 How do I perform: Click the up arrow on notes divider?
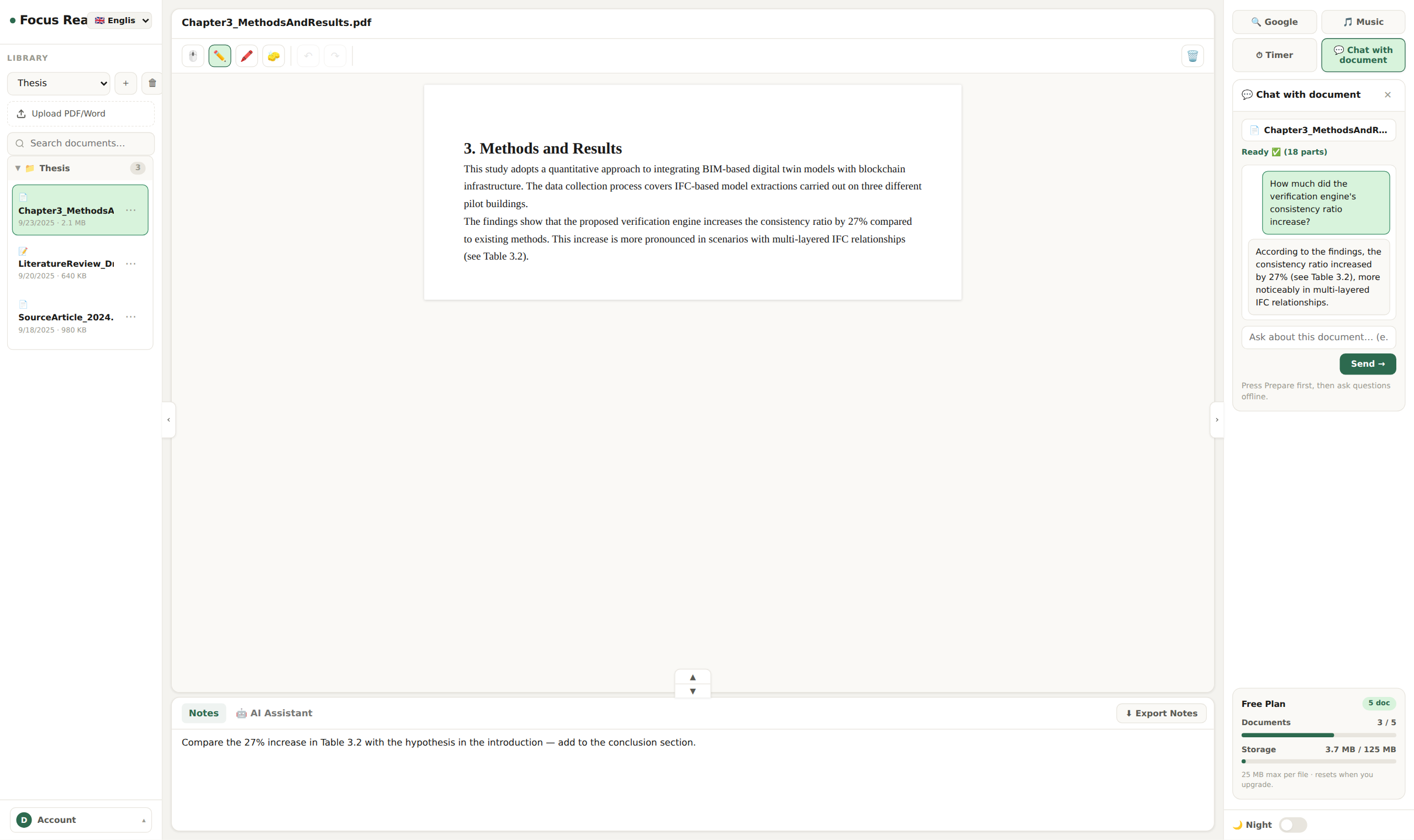[692, 677]
